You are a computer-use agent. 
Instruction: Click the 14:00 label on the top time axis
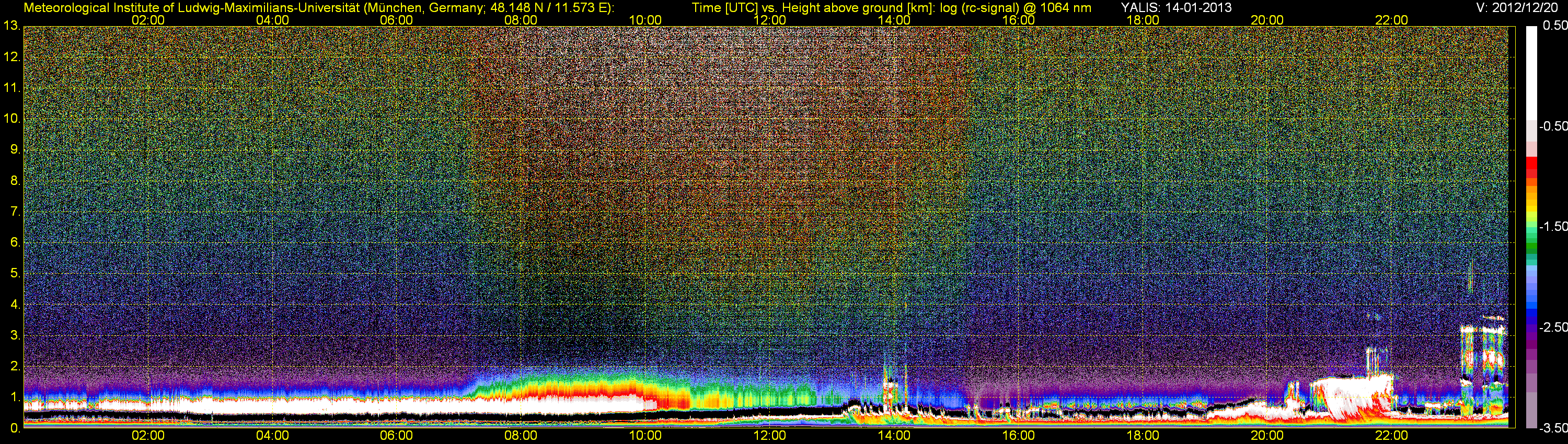click(894, 20)
